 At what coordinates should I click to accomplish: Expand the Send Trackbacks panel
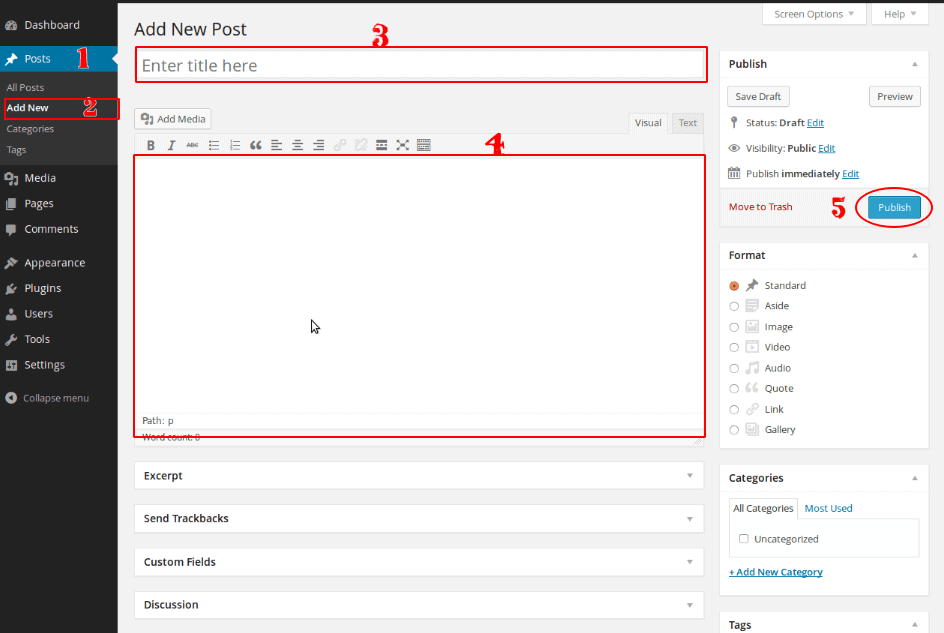tap(690, 519)
